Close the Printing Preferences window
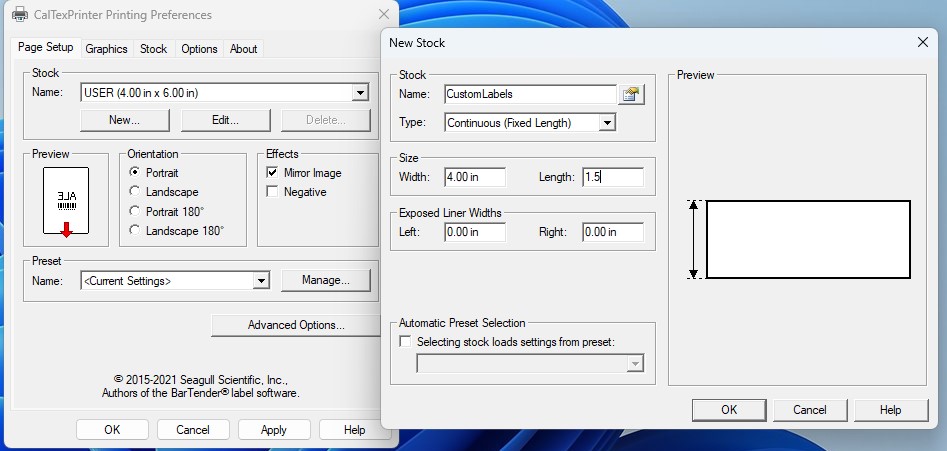Viewport: 947px width, 451px height. [384, 15]
